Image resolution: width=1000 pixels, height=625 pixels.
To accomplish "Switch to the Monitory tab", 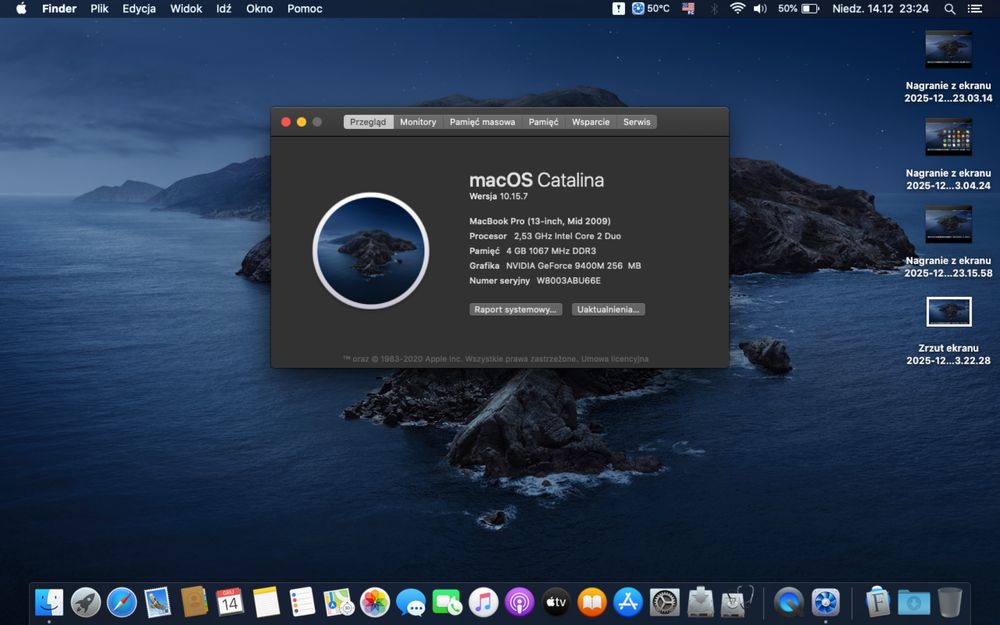I will click(418, 122).
